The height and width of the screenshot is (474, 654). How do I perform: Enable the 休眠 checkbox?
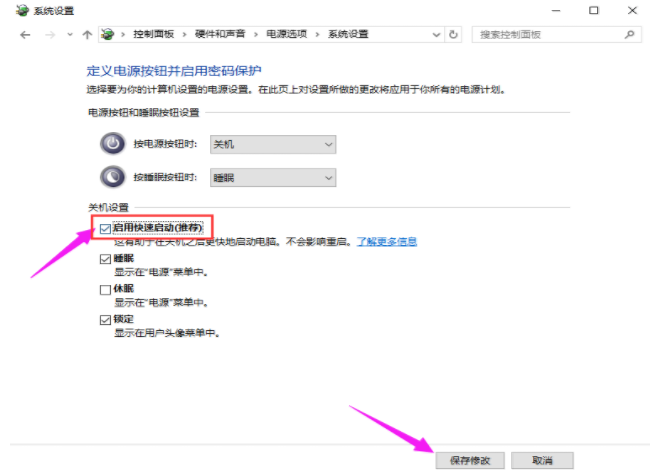click(106, 289)
